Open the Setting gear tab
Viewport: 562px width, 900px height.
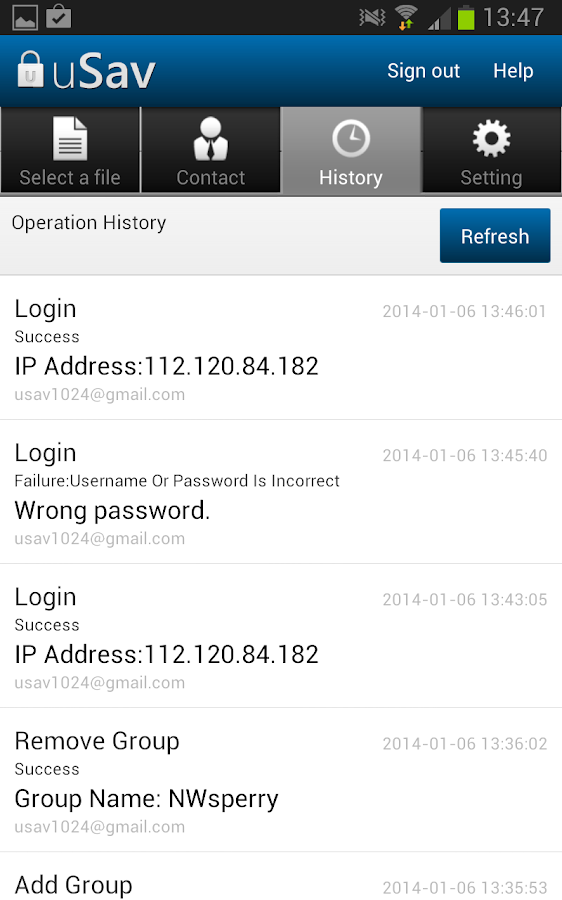tap(491, 150)
